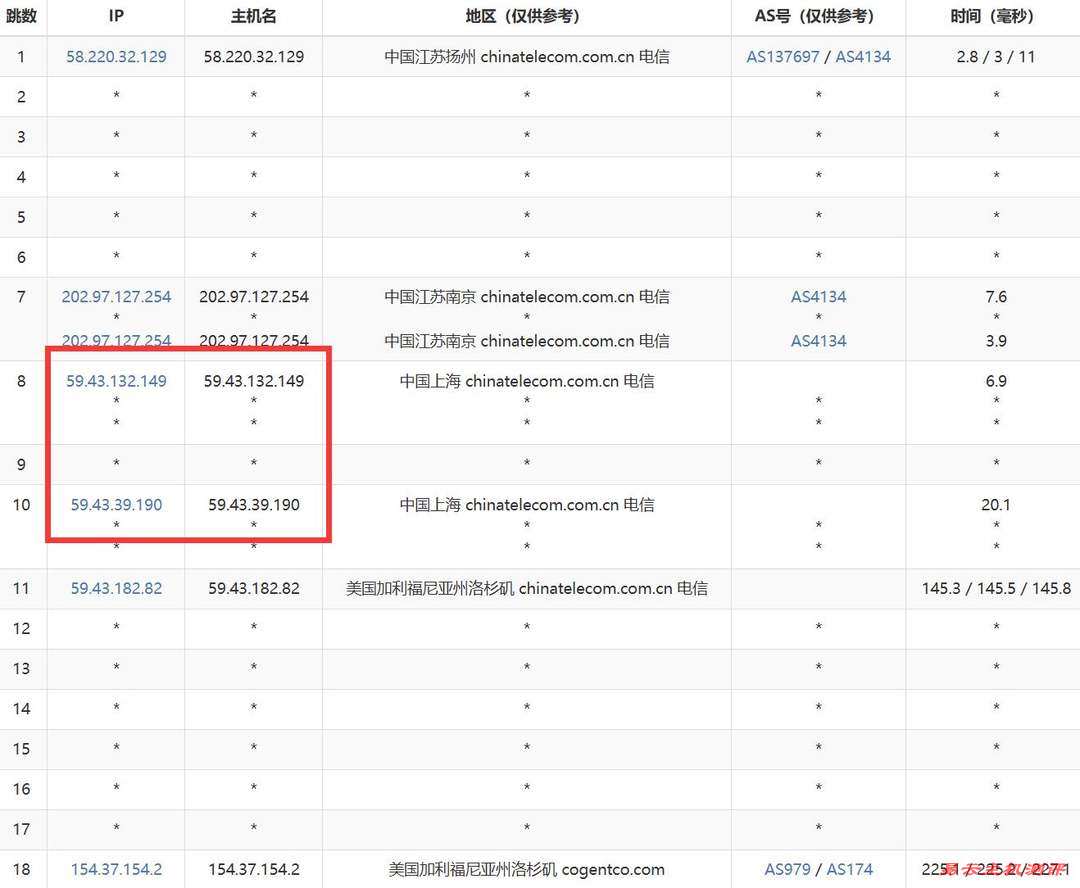Open IP link 59.43.132.149 on hop 8

(116, 380)
